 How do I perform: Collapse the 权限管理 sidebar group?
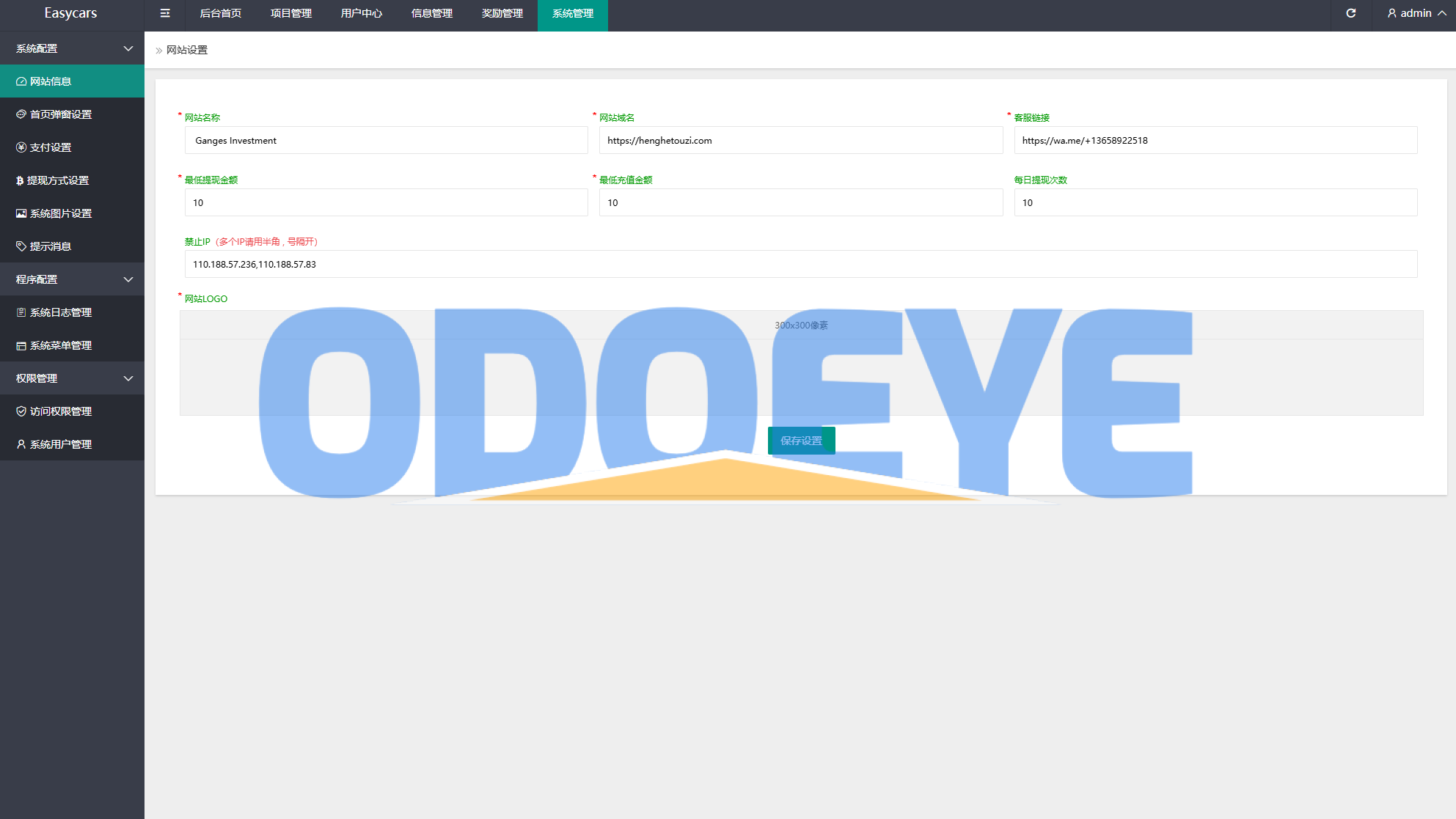click(x=72, y=378)
